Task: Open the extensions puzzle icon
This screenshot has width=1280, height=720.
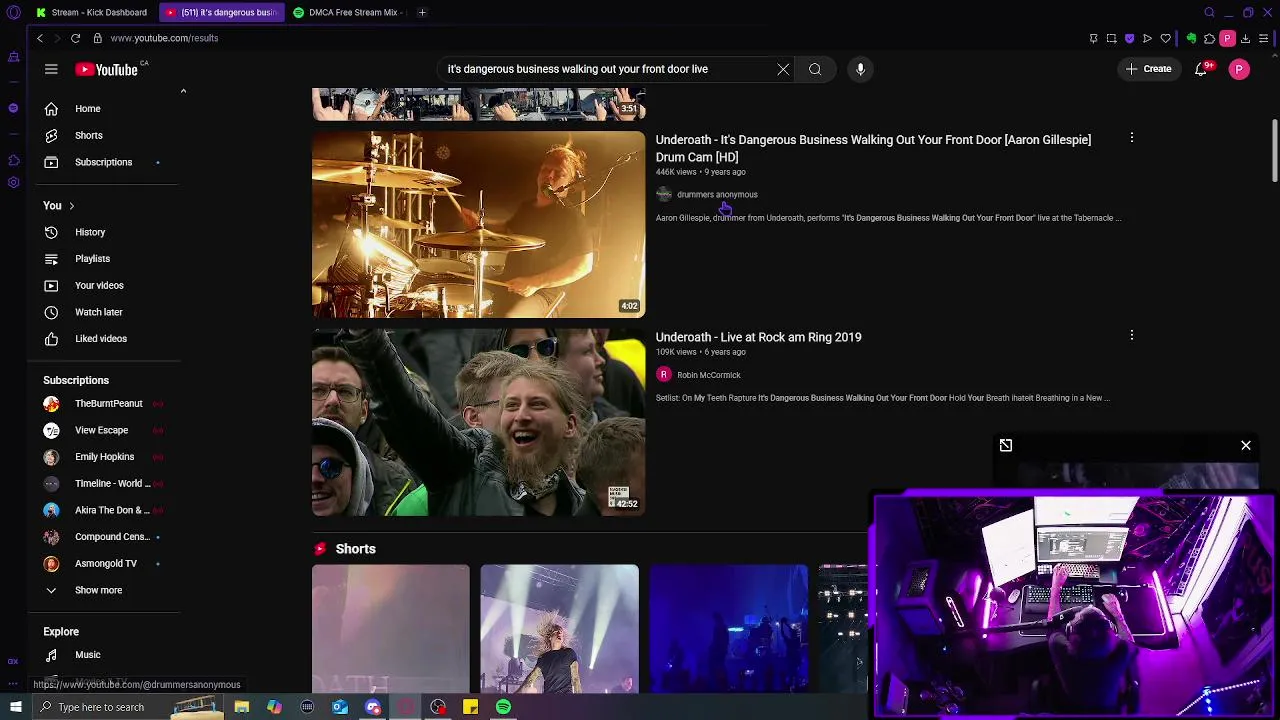Action: 1209,38
